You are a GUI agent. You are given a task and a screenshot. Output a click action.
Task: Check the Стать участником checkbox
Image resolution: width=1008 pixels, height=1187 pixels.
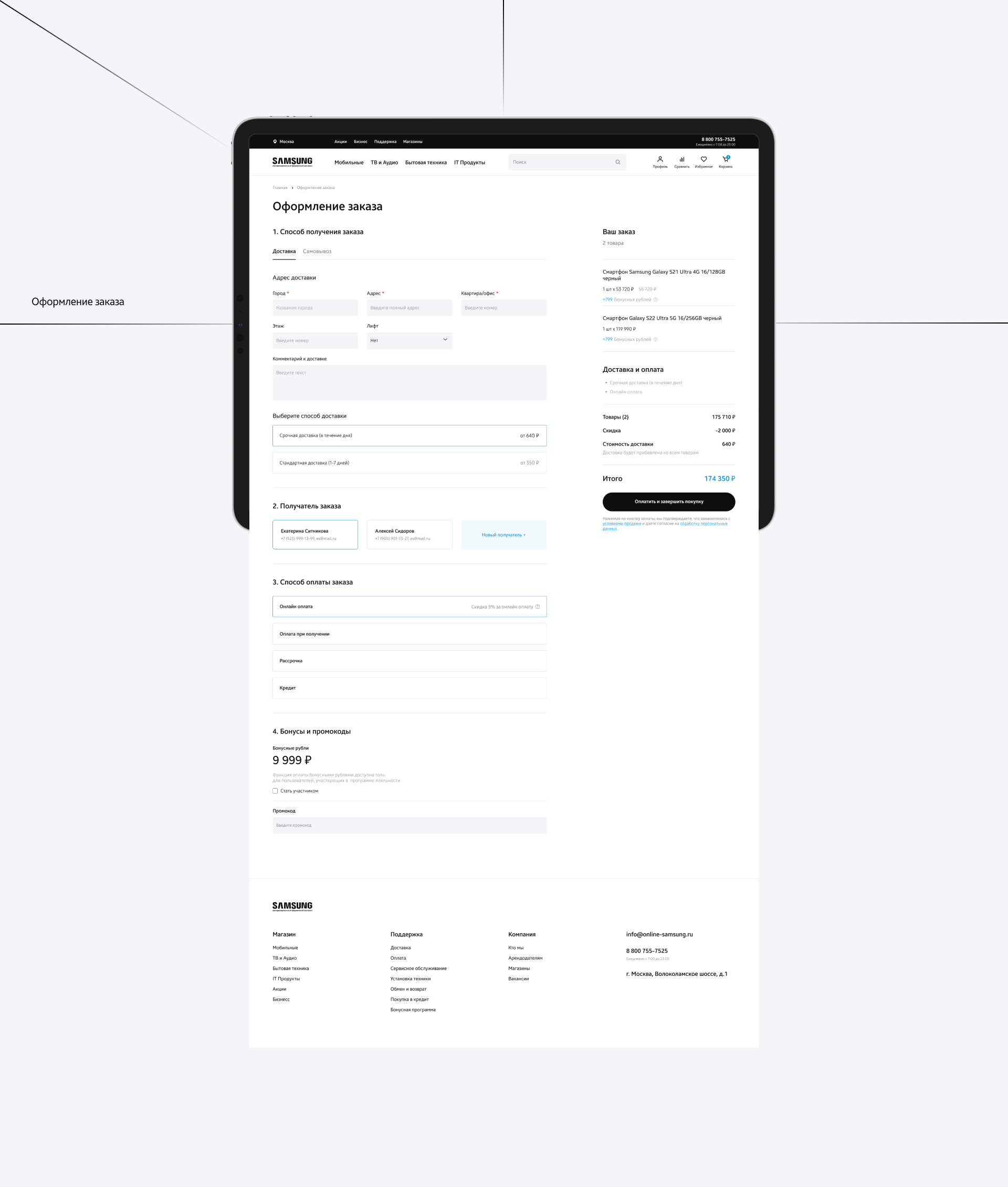click(x=276, y=791)
